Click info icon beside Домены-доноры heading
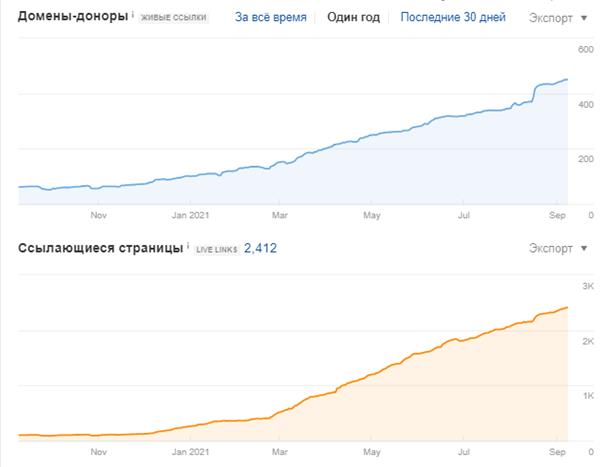 133,14
